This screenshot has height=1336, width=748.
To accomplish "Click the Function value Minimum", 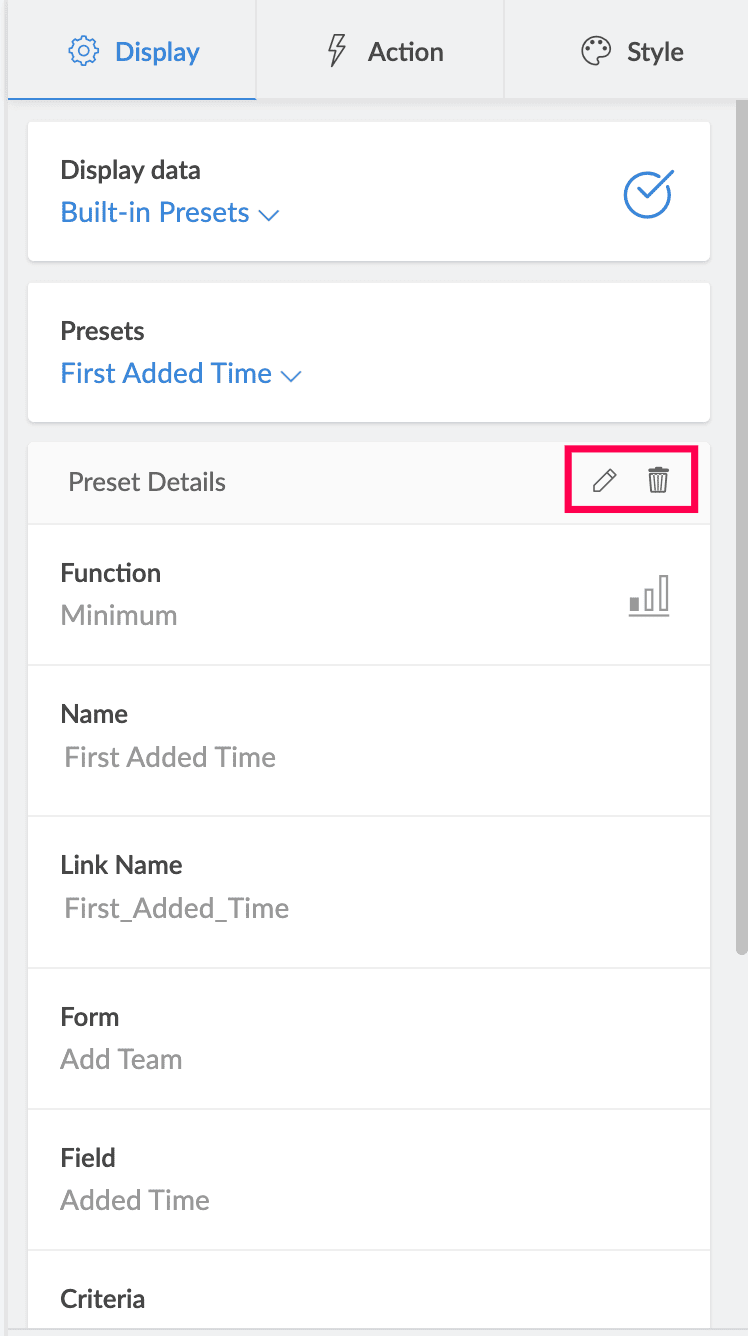I will pyautogui.click(x=119, y=615).
